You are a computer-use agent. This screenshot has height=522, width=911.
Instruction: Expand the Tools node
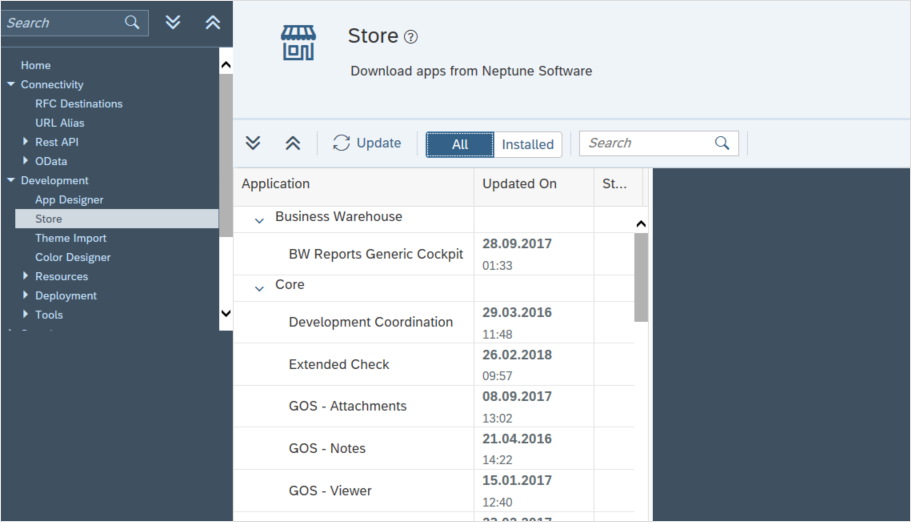[x=25, y=314]
